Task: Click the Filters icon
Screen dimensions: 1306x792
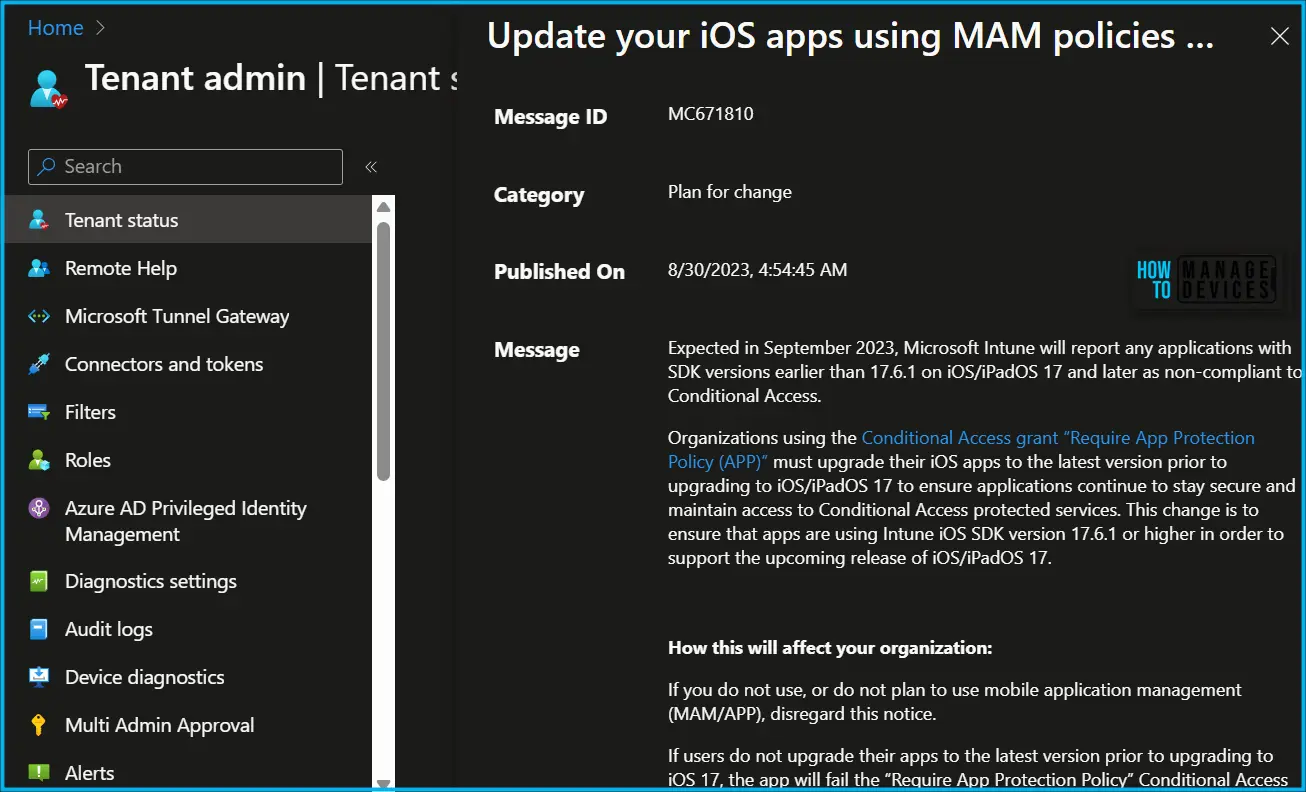Action: (39, 412)
